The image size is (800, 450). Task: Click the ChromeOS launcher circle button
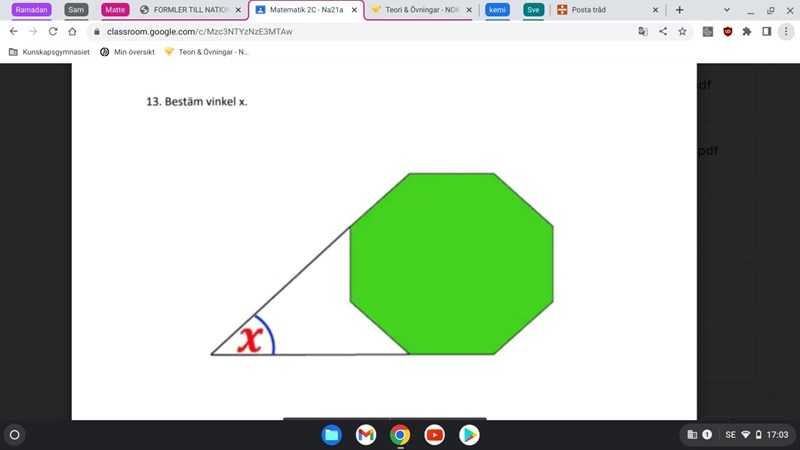pos(14,435)
